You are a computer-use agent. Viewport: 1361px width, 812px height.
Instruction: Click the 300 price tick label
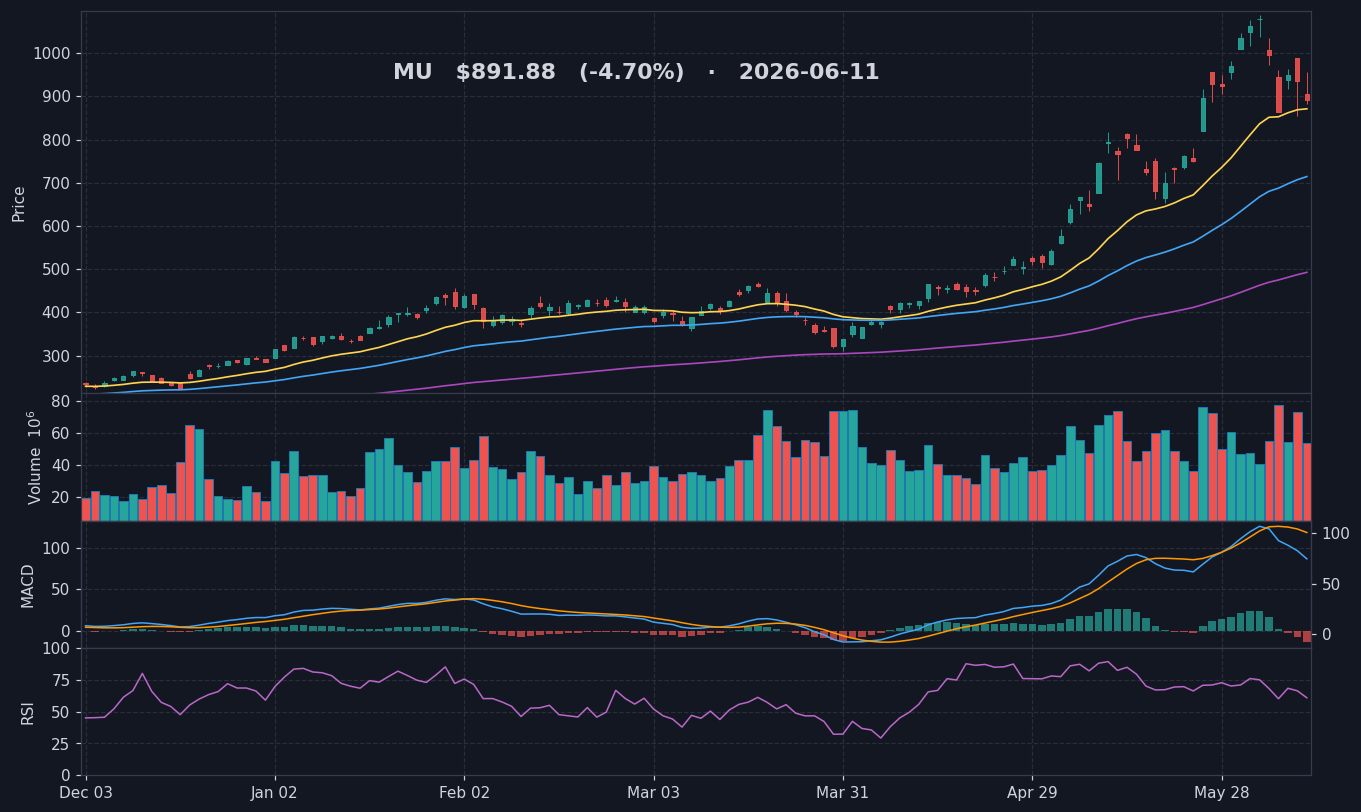pyautogui.click(x=56, y=357)
